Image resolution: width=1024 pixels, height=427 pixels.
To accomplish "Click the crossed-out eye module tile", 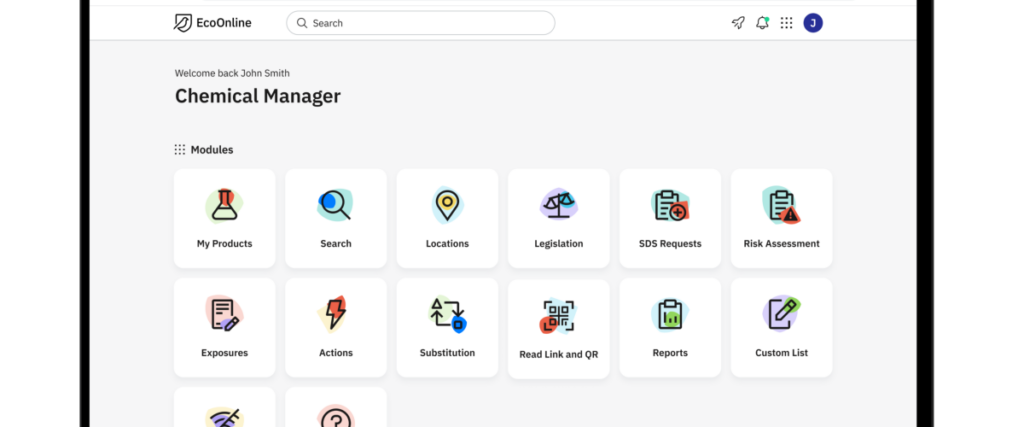I will pyautogui.click(x=224, y=412).
